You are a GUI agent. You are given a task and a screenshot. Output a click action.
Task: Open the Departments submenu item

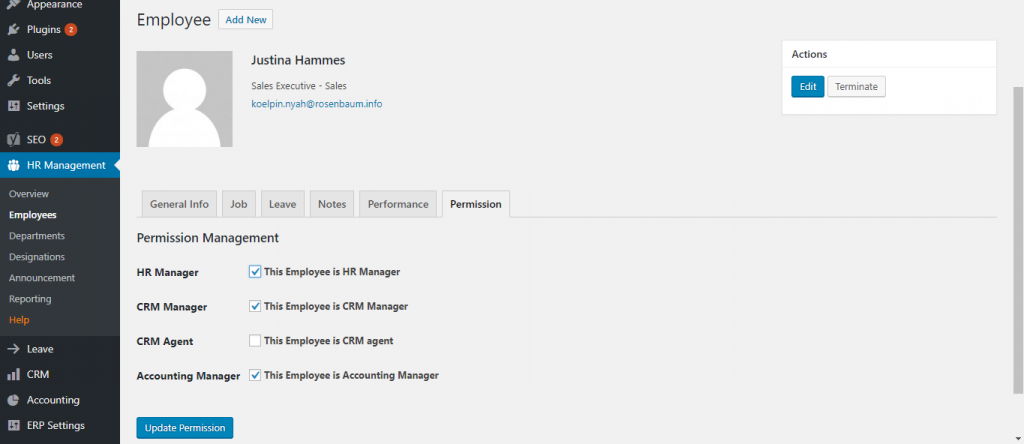(x=37, y=236)
